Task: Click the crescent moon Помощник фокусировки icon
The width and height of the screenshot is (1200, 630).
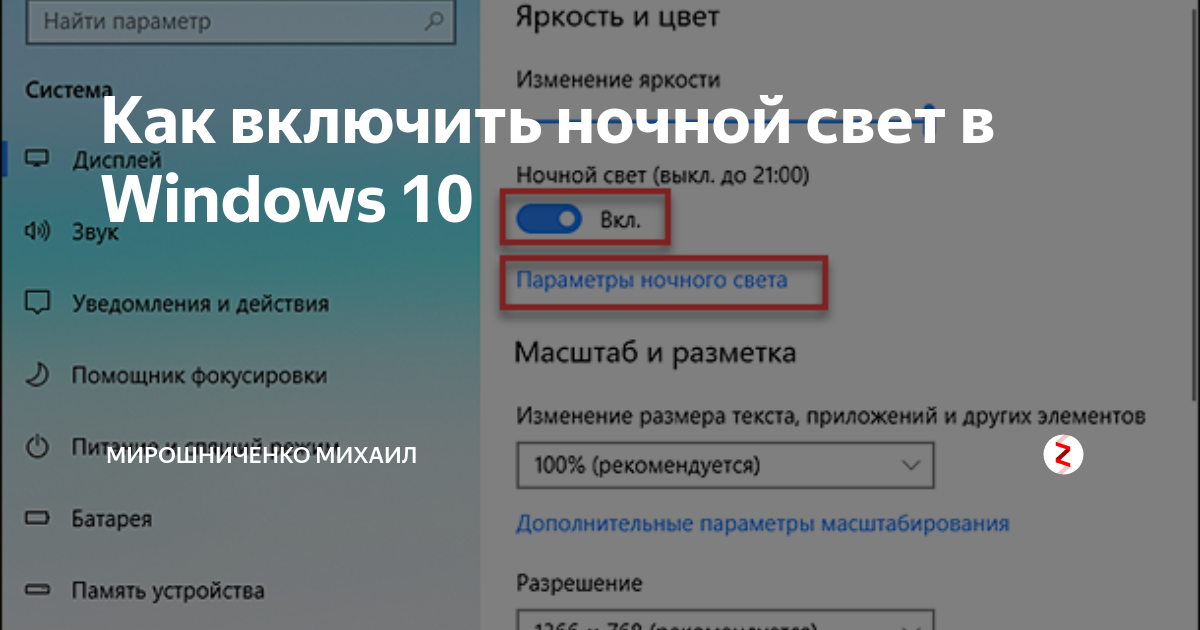Action: click(x=39, y=375)
